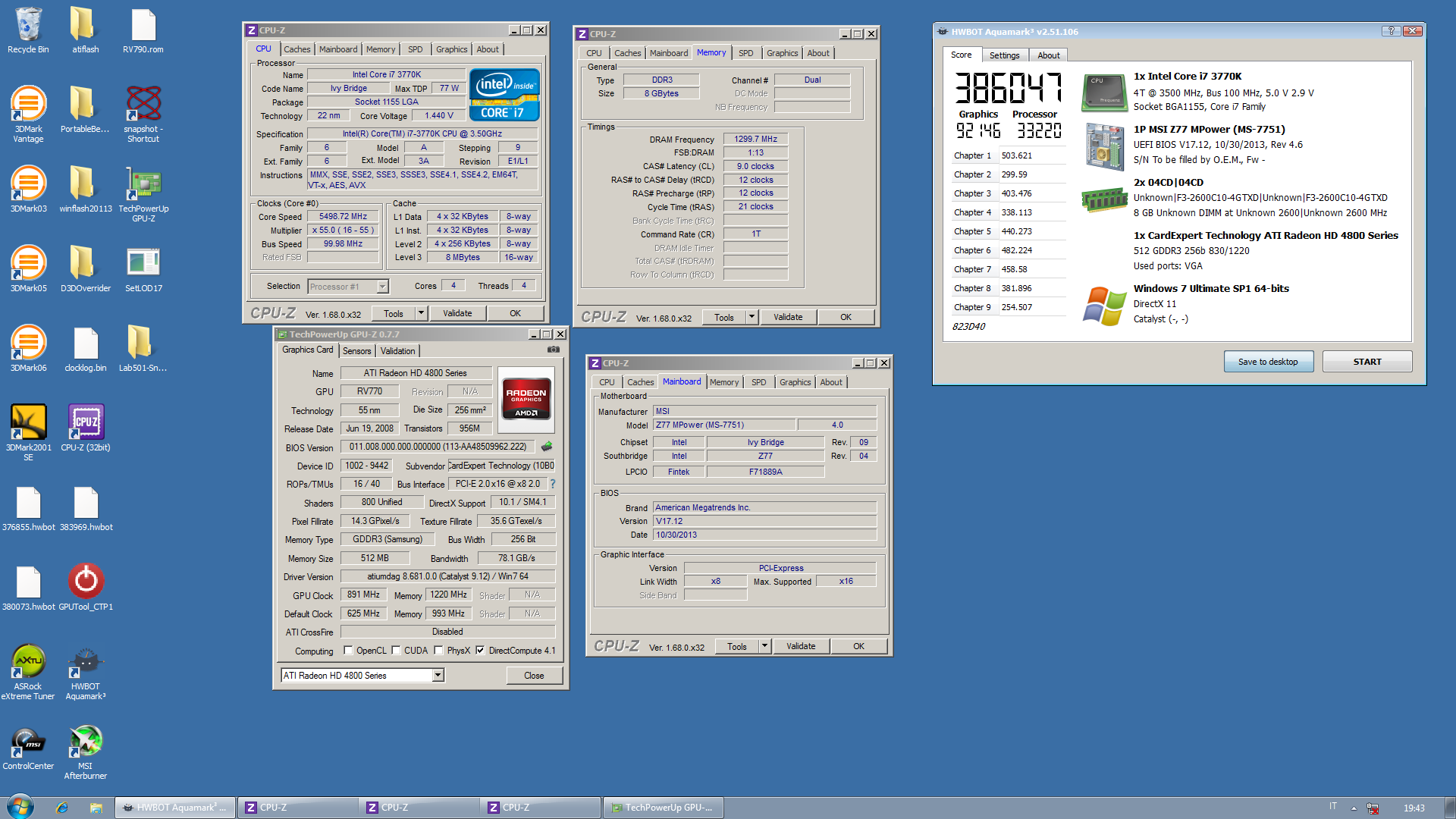Click the GPU-Z BIOS Version field
Screen dimensions: 1456x819
pos(438,447)
